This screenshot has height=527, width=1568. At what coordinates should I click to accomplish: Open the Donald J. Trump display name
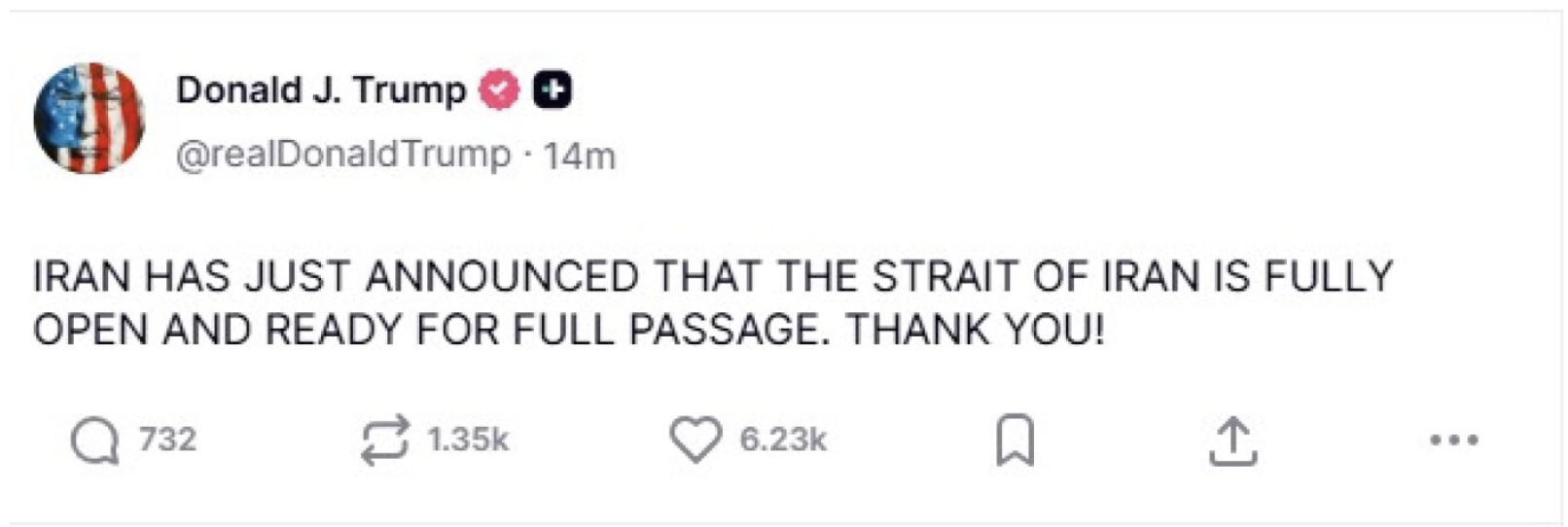321,90
